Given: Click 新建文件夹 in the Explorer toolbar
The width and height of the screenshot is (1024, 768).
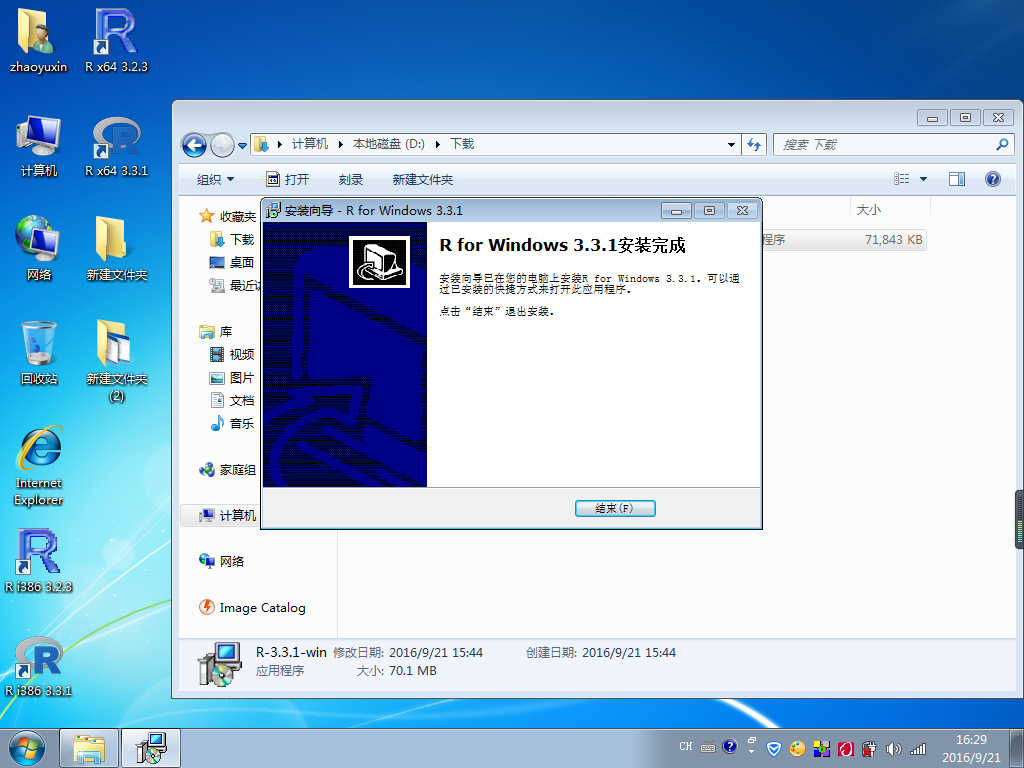Looking at the screenshot, I should click(x=423, y=180).
